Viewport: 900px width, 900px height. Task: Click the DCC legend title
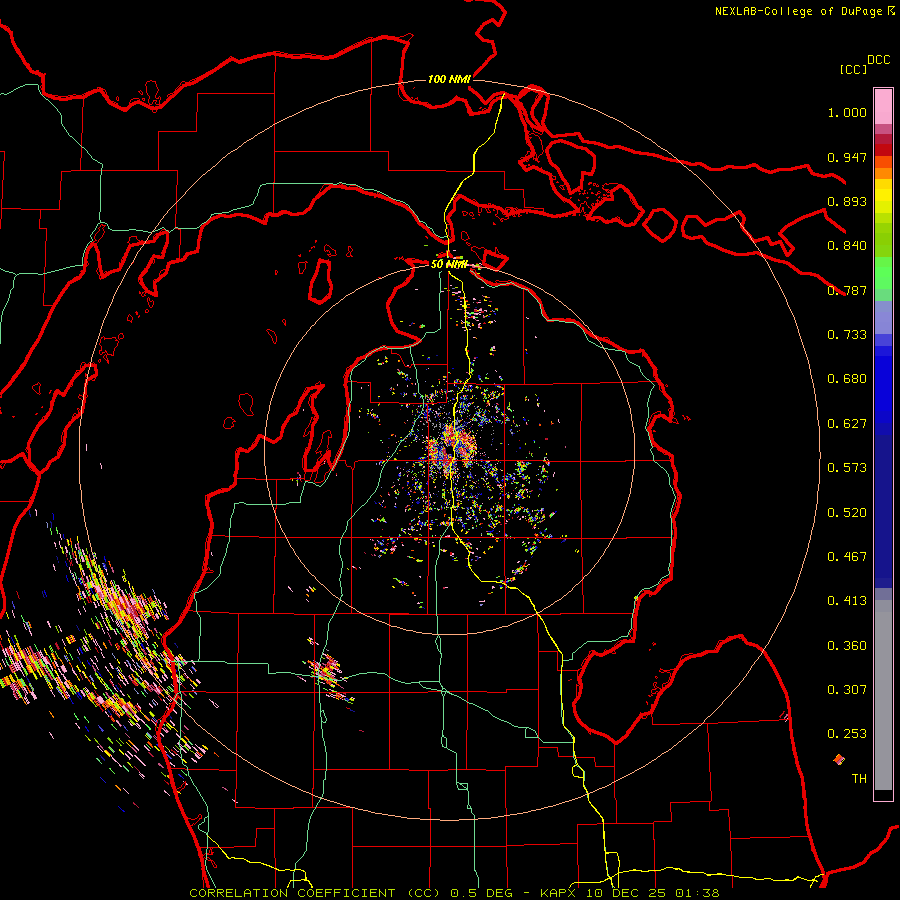(x=879, y=60)
